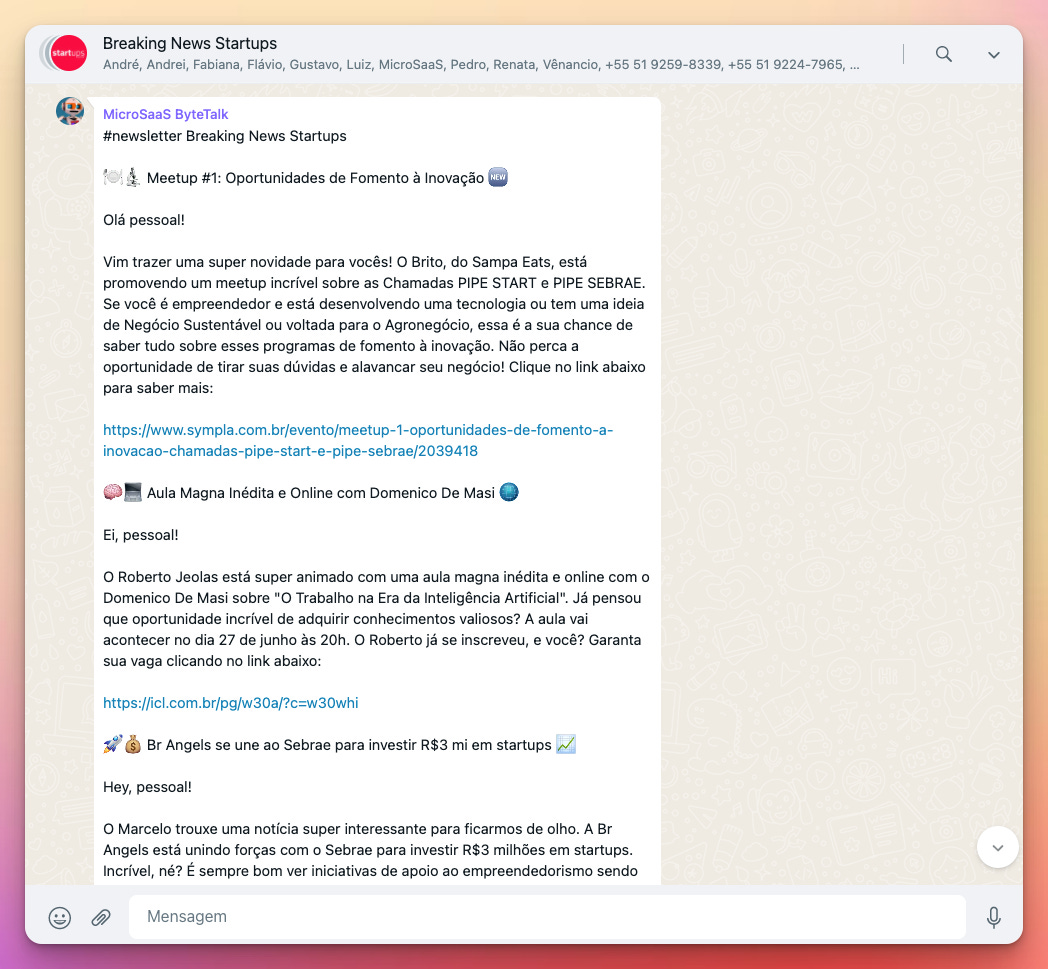Screen dimensions: 1048x969
Task: Jump to latest messages round arrow button
Action: [x=997, y=847]
